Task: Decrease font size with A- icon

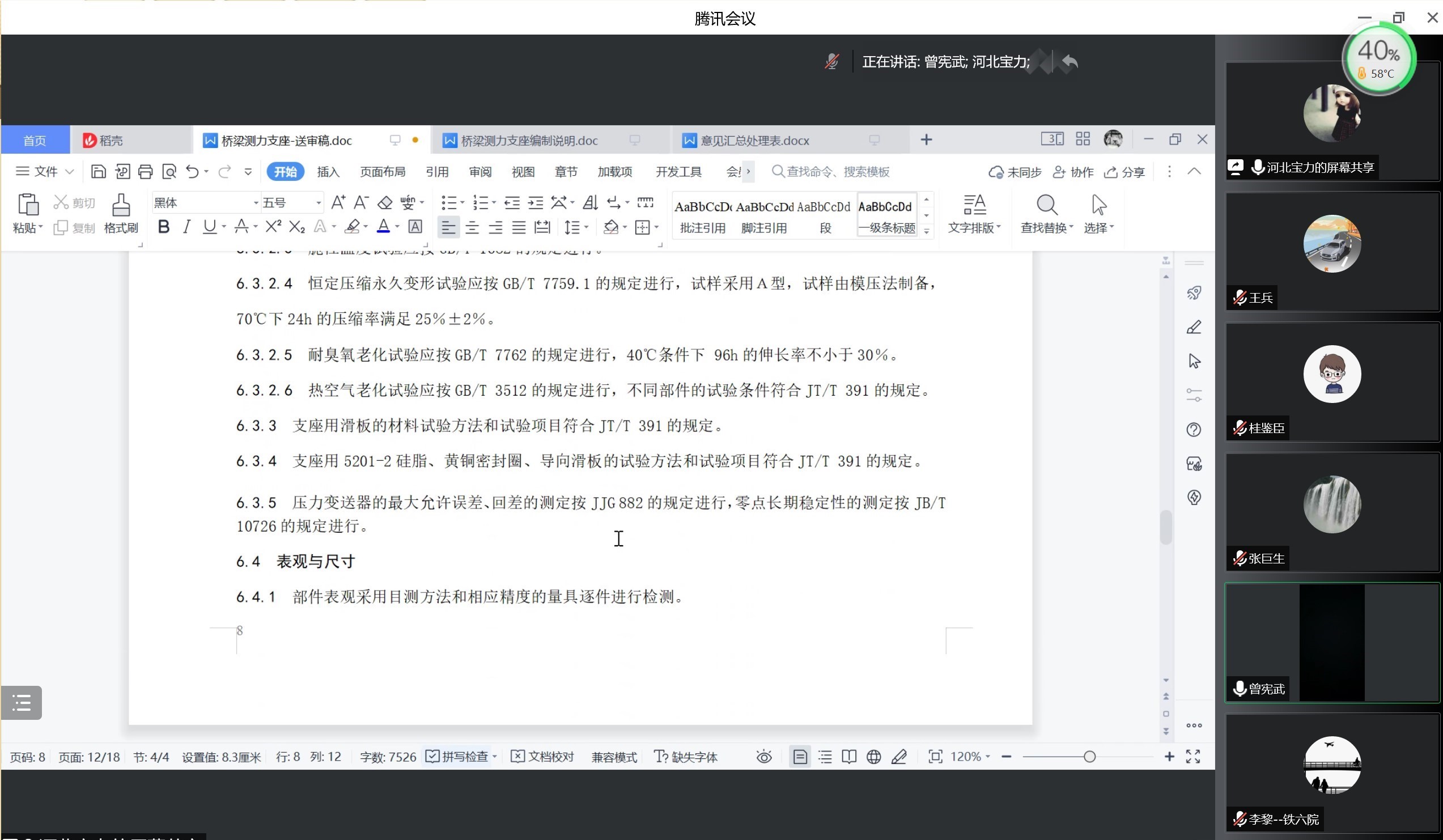Action: click(362, 203)
